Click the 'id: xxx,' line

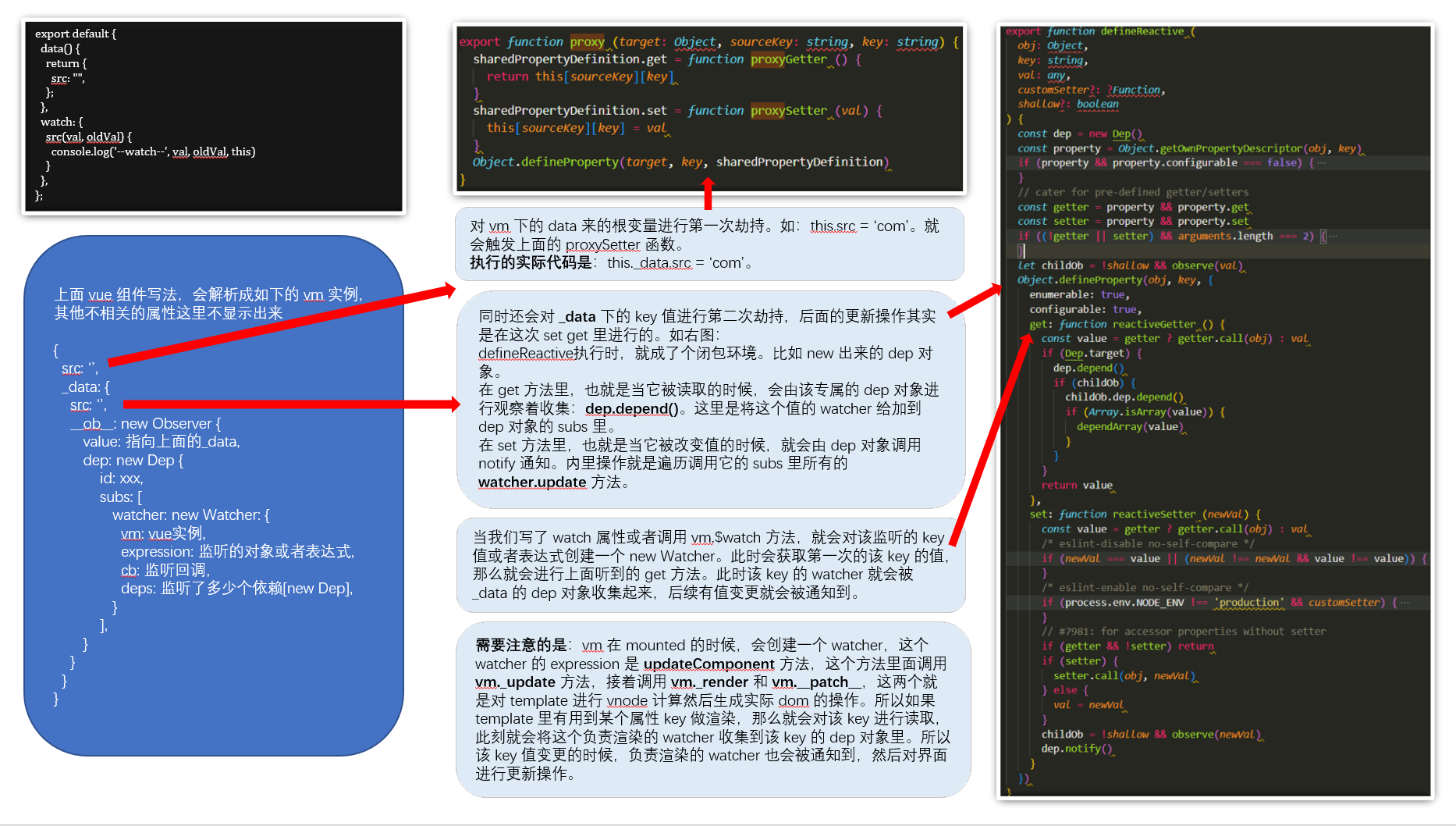tap(121, 479)
